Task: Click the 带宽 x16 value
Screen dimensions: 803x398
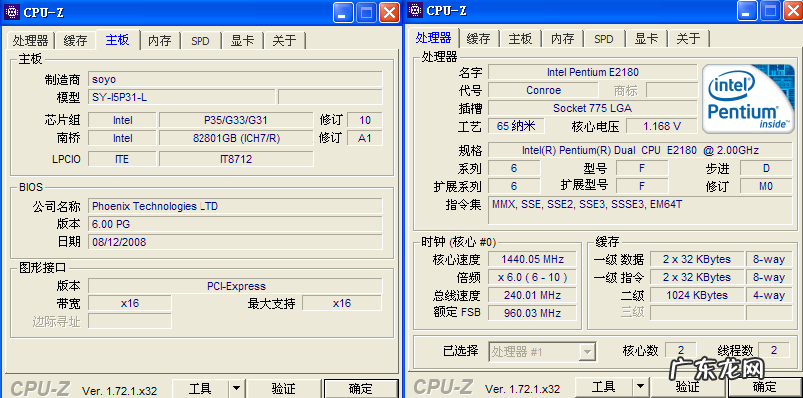Action: click(x=130, y=303)
